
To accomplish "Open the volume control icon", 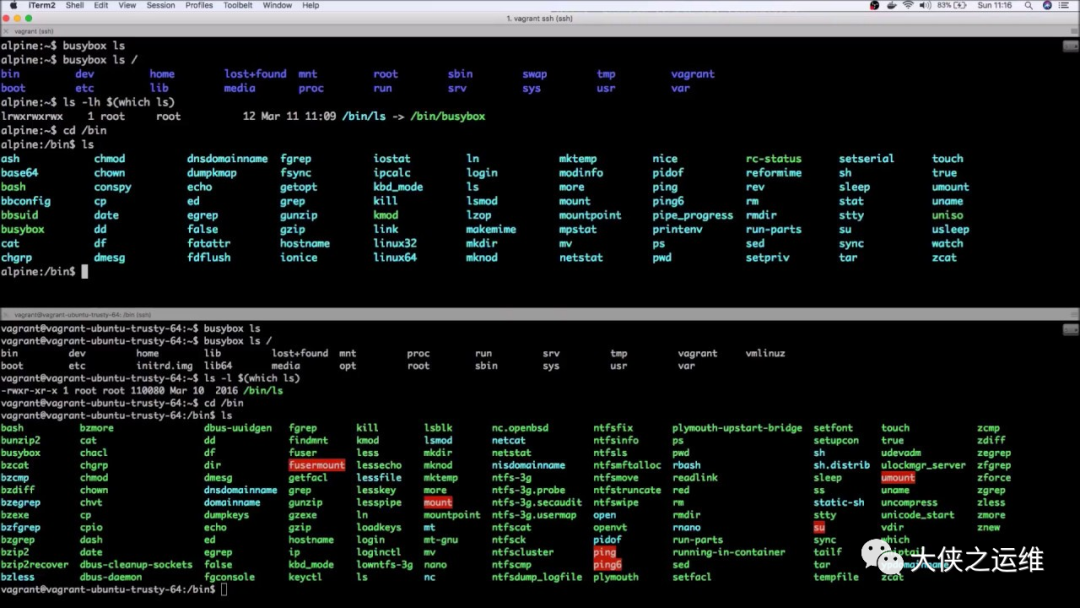I will (925, 5).
